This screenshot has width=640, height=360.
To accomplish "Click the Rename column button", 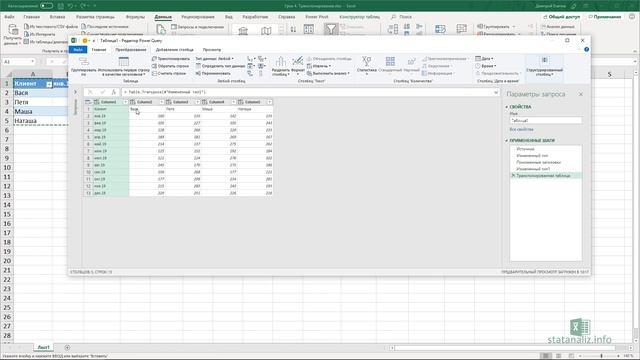I will (x=213, y=73).
